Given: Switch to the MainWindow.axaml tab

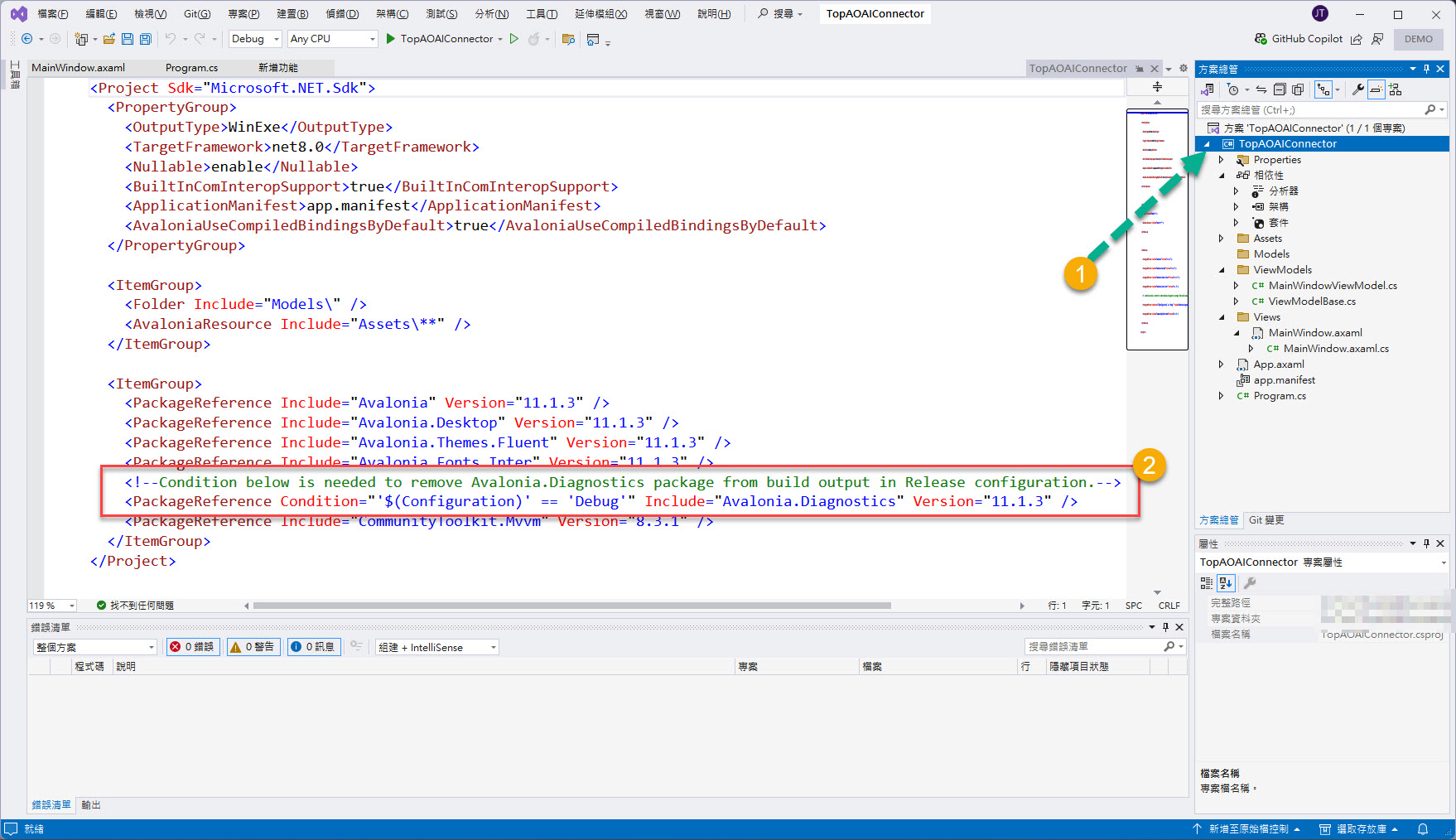Looking at the screenshot, I should (x=78, y=68).
